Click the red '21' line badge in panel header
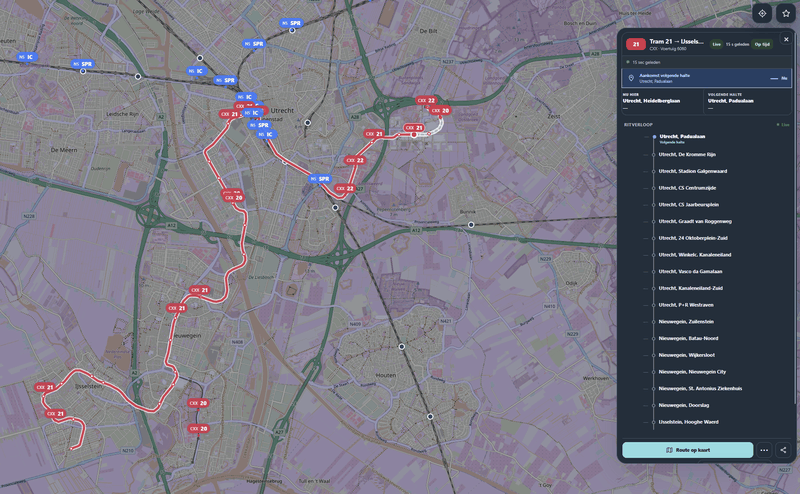Screen dimensions: 800x494 (x=636, y=44)
